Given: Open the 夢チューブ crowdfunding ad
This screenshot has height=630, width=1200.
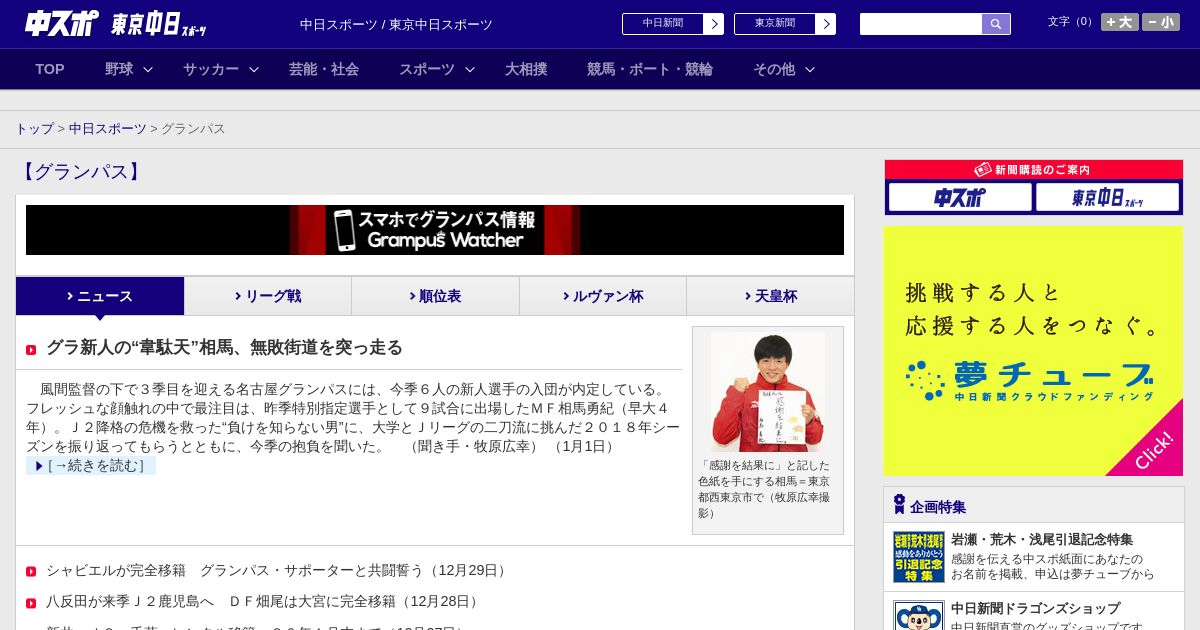Looking at the screenshot, I should (x=1033, y=351).
